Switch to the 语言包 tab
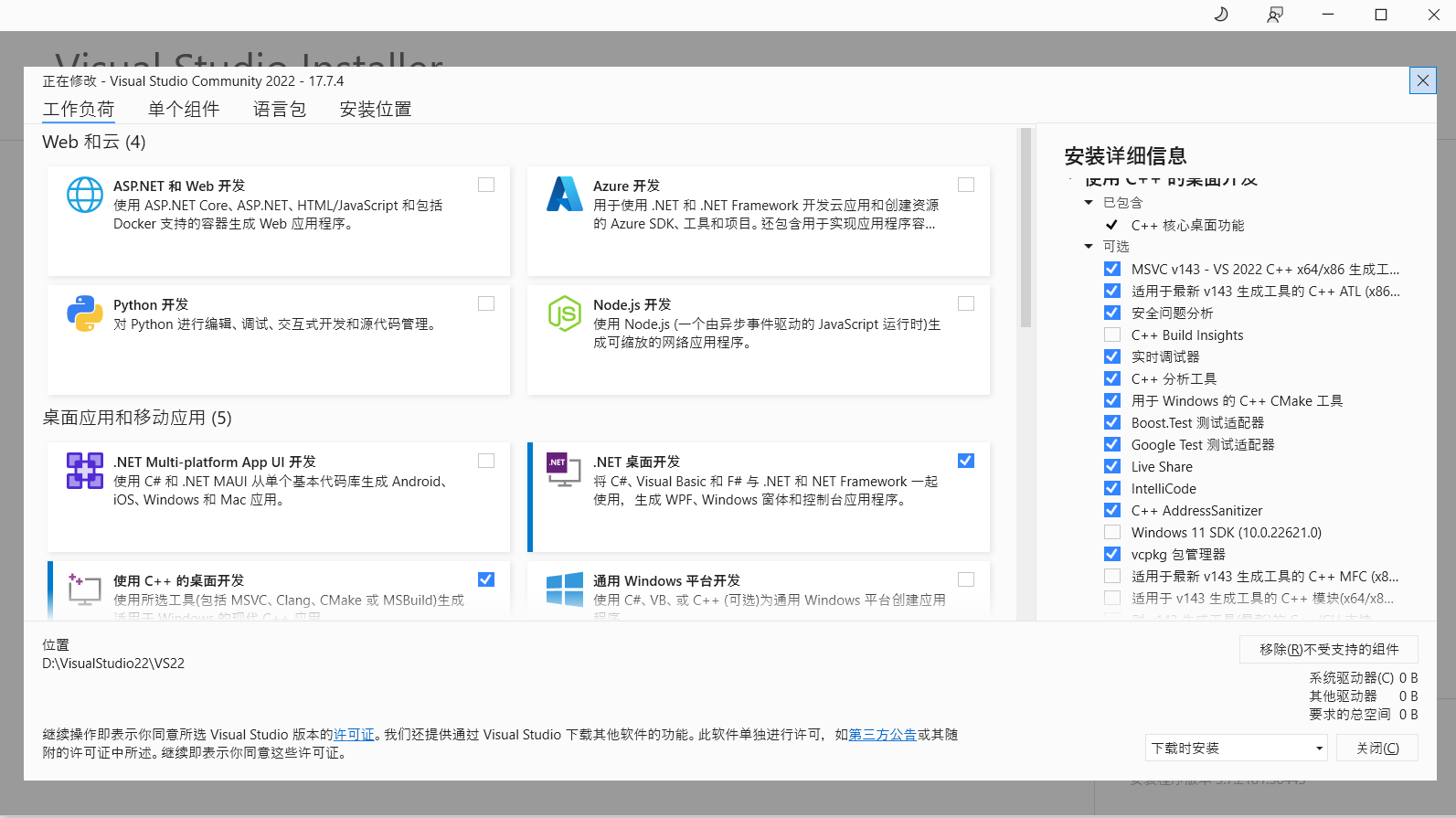Screen dimensions: 1456x818 pyautogui.click(x=280, y=110)
